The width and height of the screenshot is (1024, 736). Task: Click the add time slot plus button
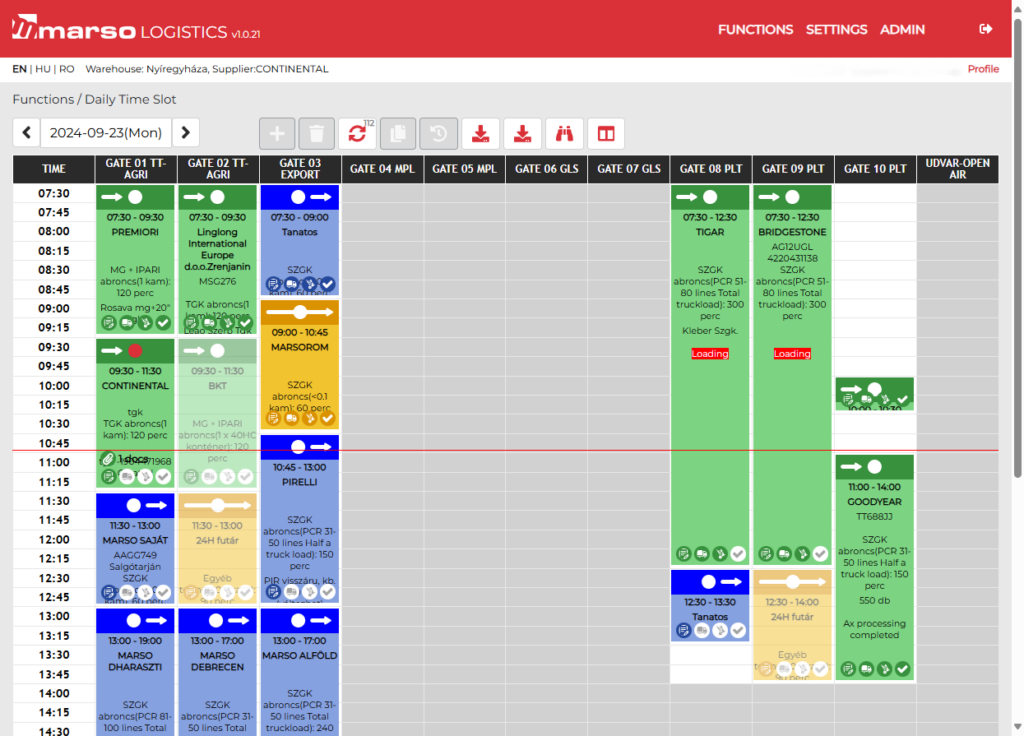point(277,134)
